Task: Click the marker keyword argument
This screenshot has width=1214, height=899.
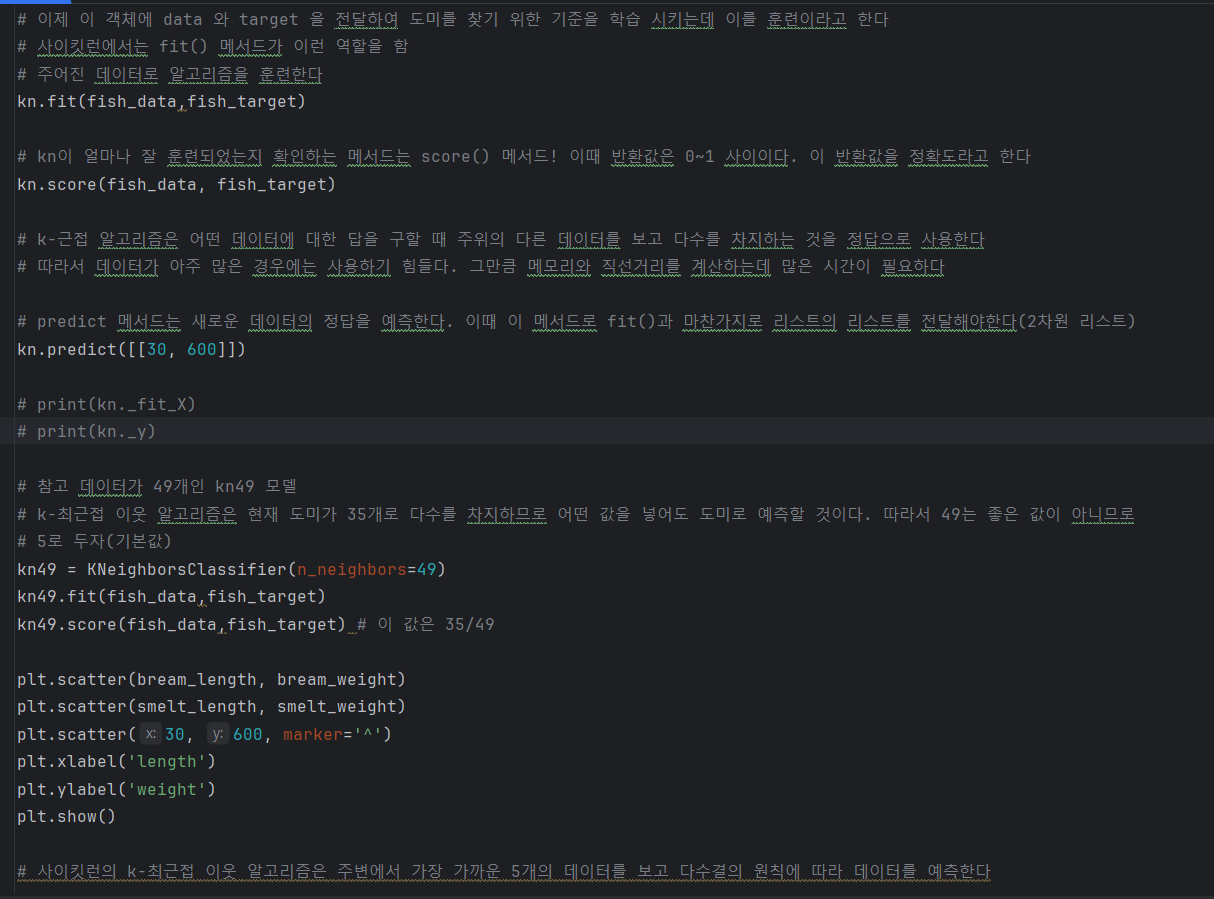Action: tap(313, 734)
